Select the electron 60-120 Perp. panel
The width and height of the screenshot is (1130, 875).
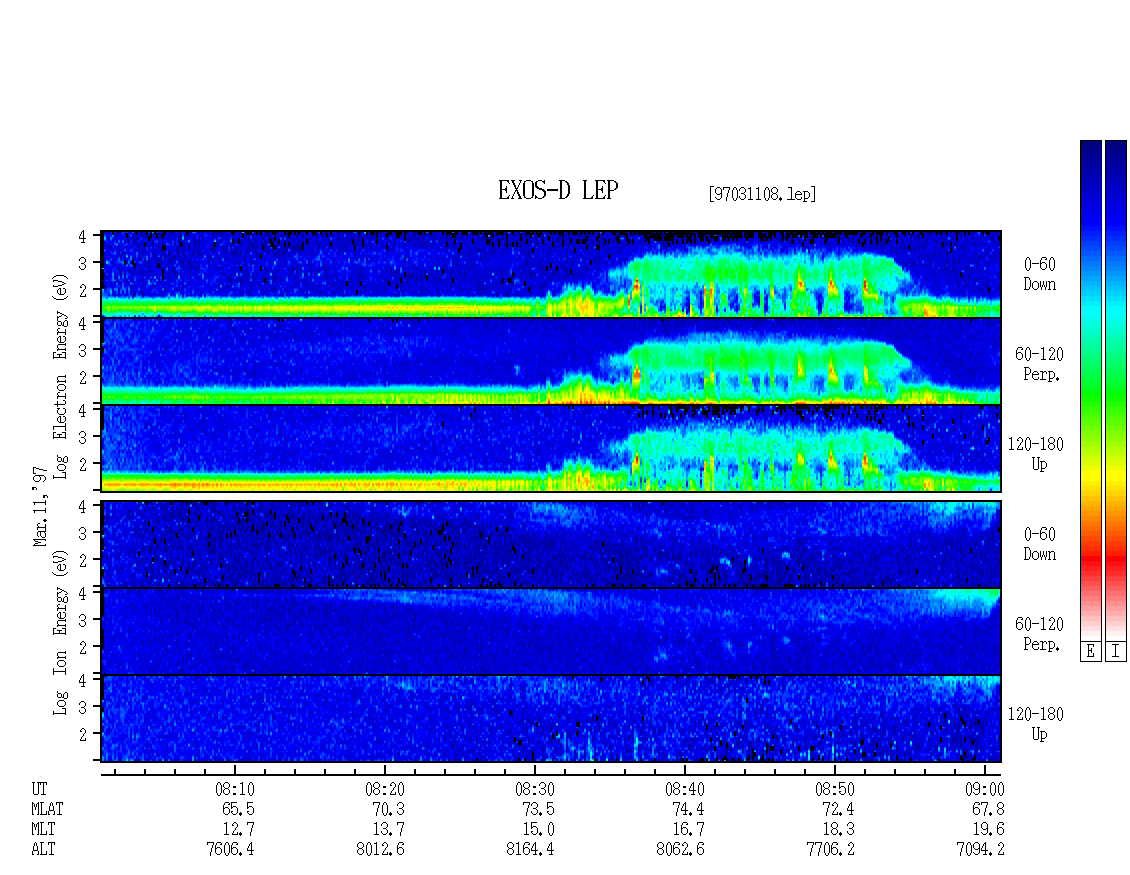point(551,361)
